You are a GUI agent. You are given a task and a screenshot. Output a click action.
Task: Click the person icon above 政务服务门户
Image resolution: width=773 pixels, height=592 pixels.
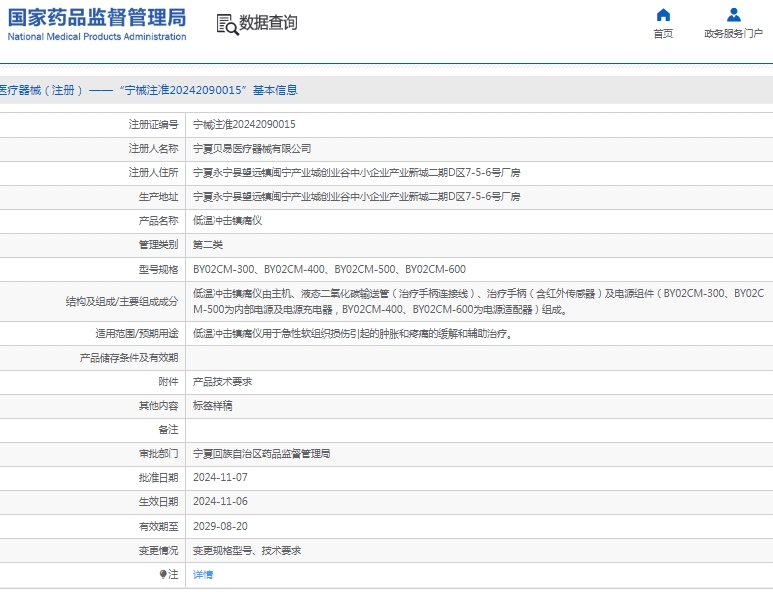click(x=734, y=15)
